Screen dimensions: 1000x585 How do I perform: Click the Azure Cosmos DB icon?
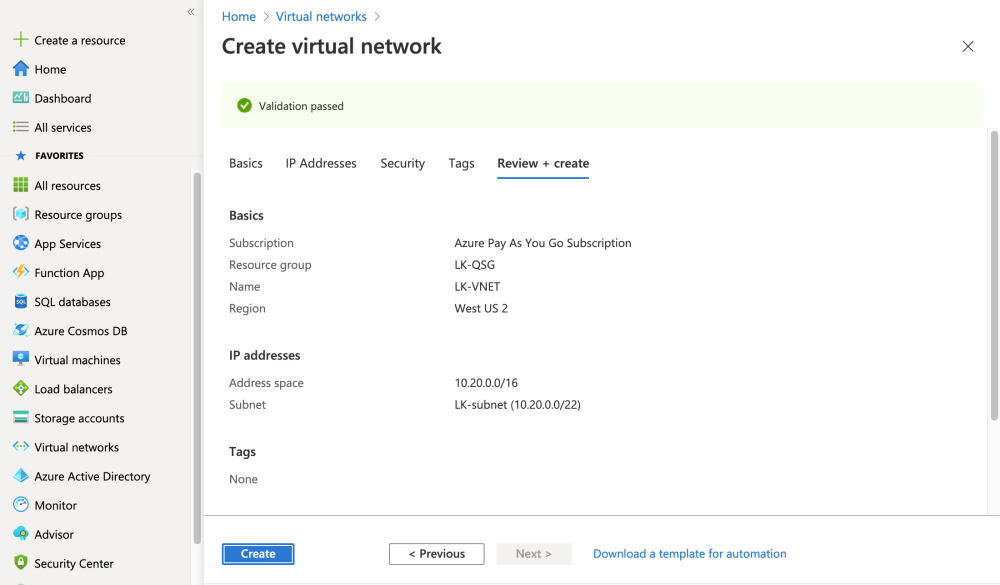tap(20, 330)
